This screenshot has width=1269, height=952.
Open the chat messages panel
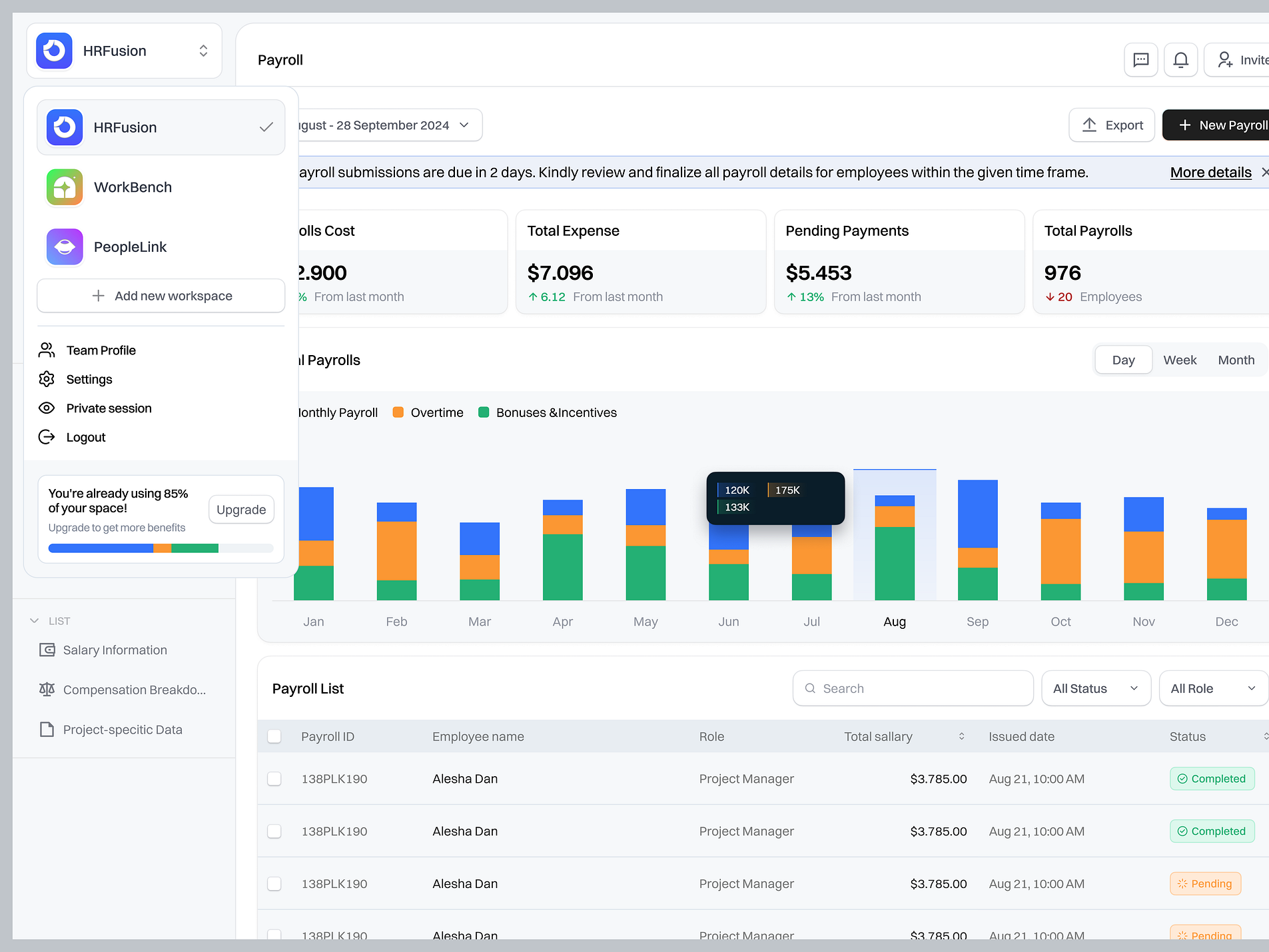pos(1141,59)
